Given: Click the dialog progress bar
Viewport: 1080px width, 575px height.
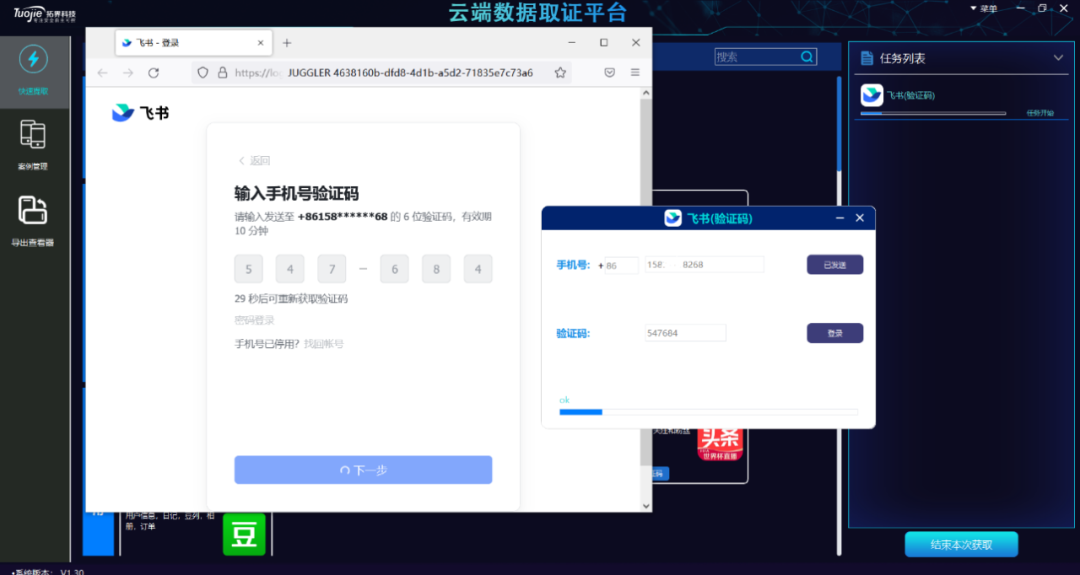Looking at the screenshot, I should tap(708, 412).
